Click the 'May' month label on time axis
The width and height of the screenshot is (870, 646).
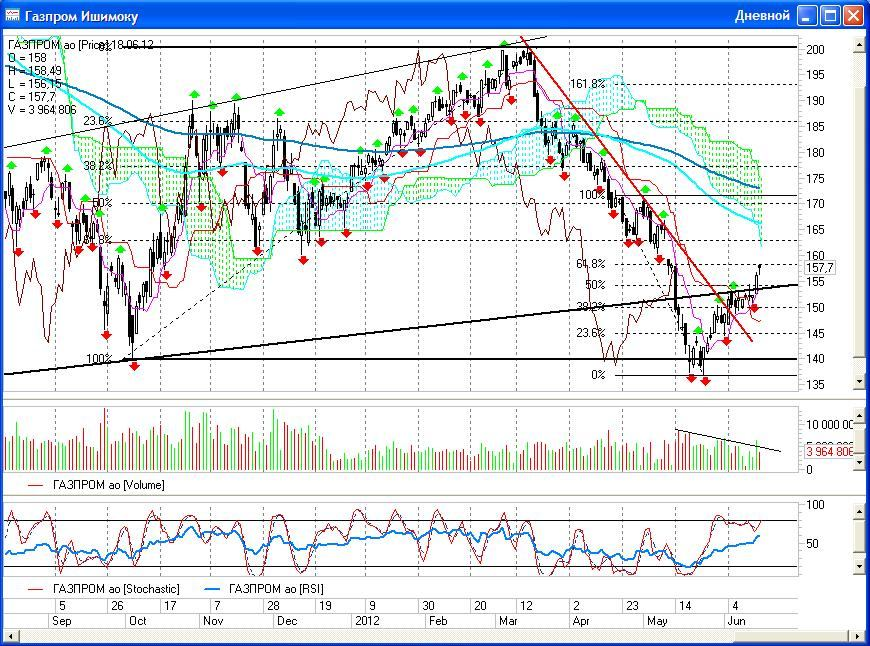pos(657,620)
